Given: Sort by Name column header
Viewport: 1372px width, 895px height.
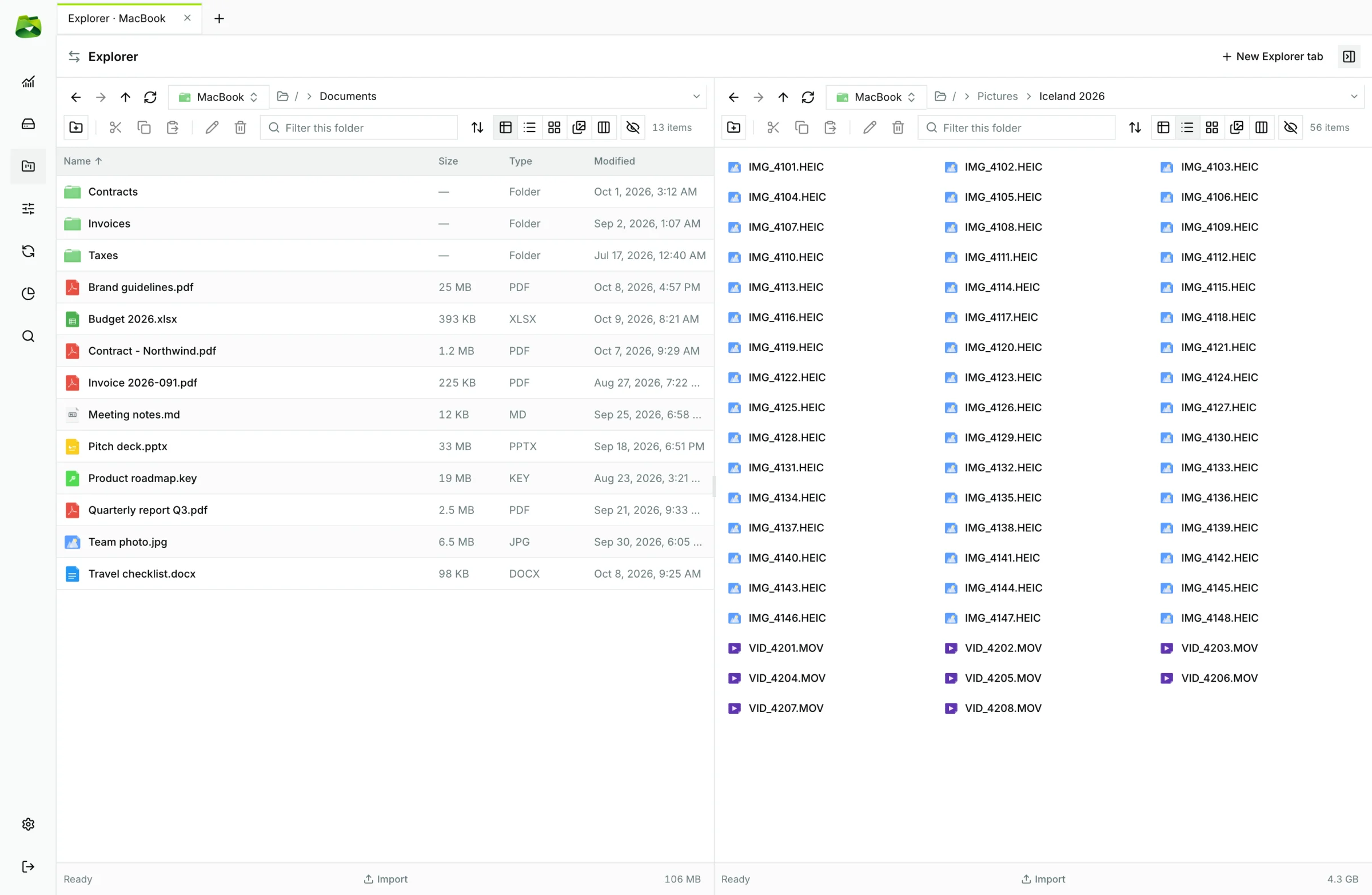Looking at the screenshot, I should [x=82, y=161].
